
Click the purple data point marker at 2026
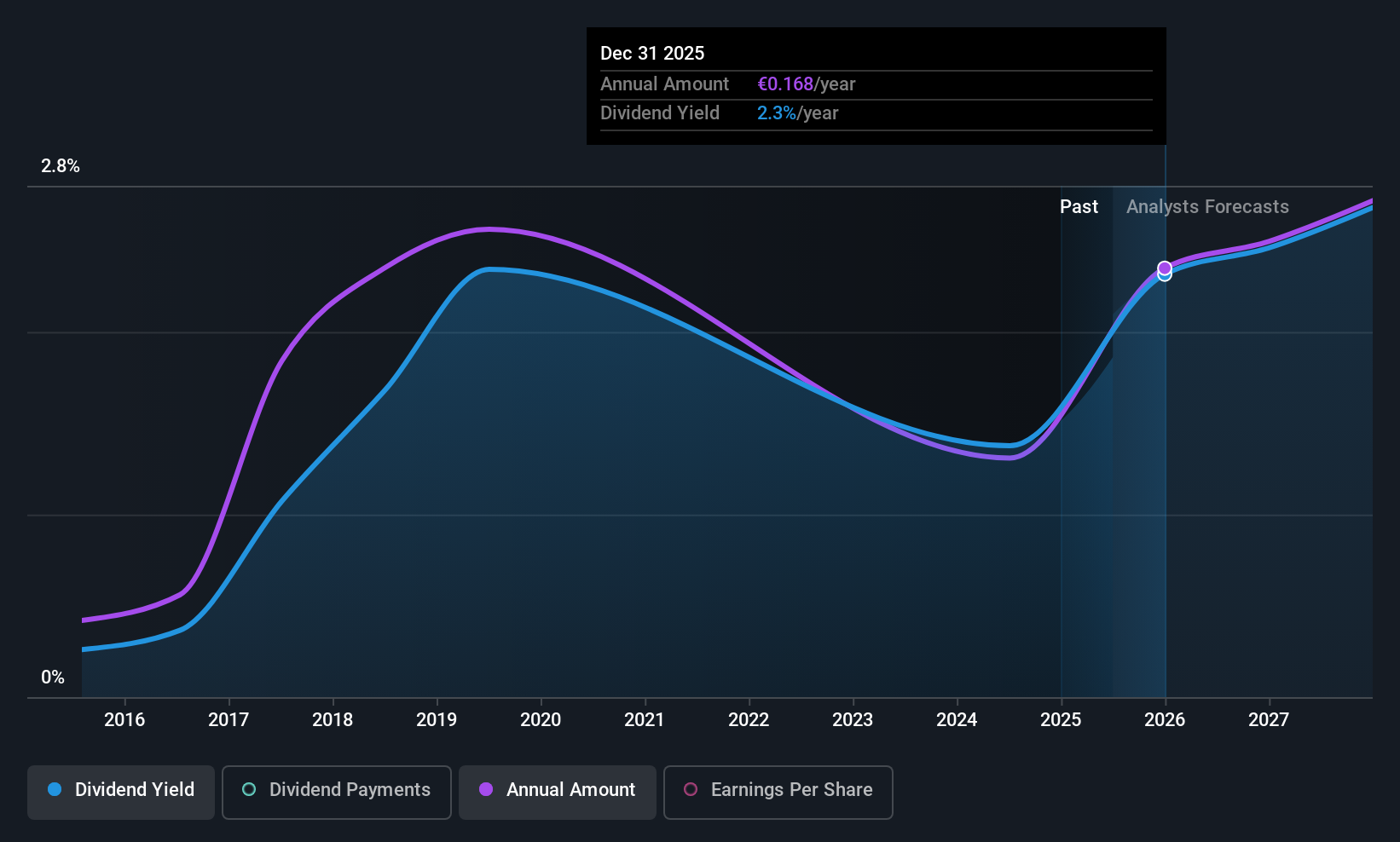coord(1165,268)
